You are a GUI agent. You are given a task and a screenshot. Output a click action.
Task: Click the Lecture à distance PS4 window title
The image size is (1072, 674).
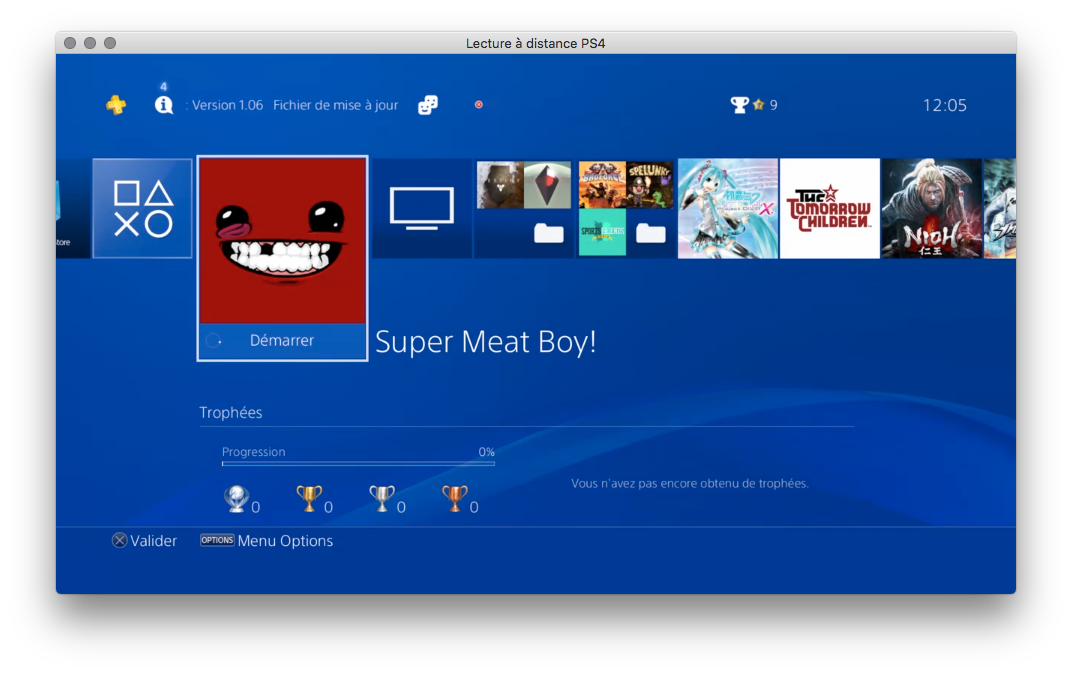[x=535, y=43]
